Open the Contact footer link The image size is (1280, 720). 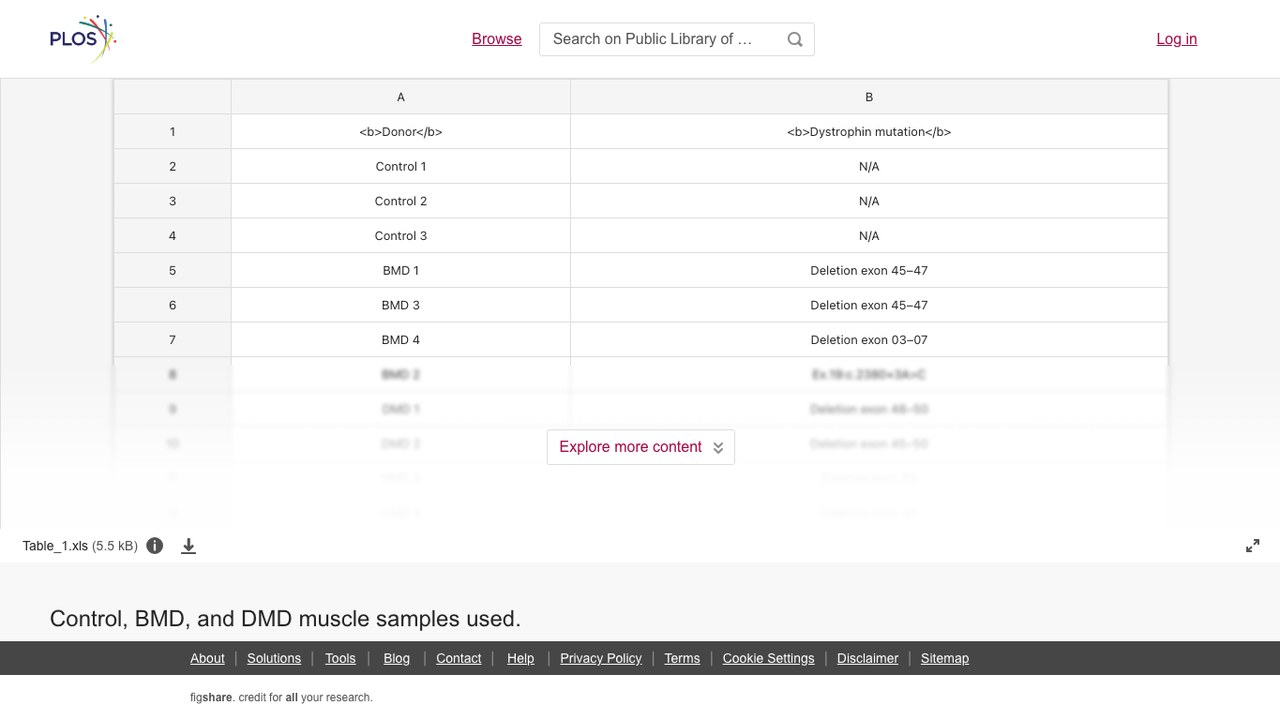[x=459, y=658]
